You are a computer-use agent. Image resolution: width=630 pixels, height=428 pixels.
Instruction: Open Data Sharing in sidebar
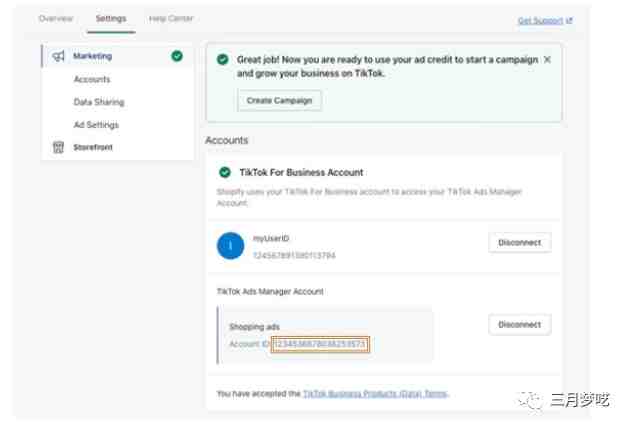click(x=99, y=102)
